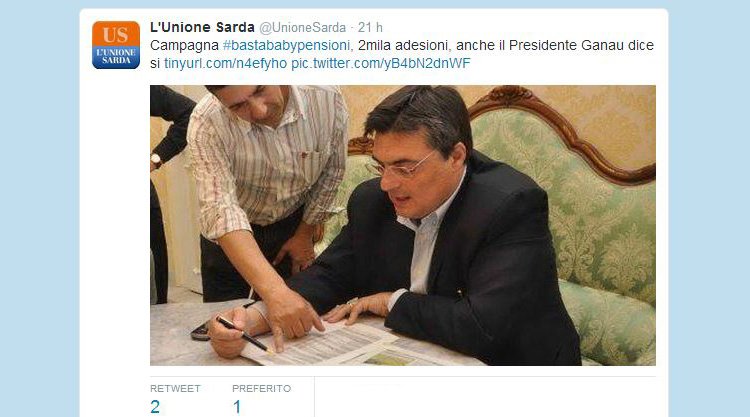
Task: Click the PREFERITO label
Action: pyautogui.click(x=261, y=388)
